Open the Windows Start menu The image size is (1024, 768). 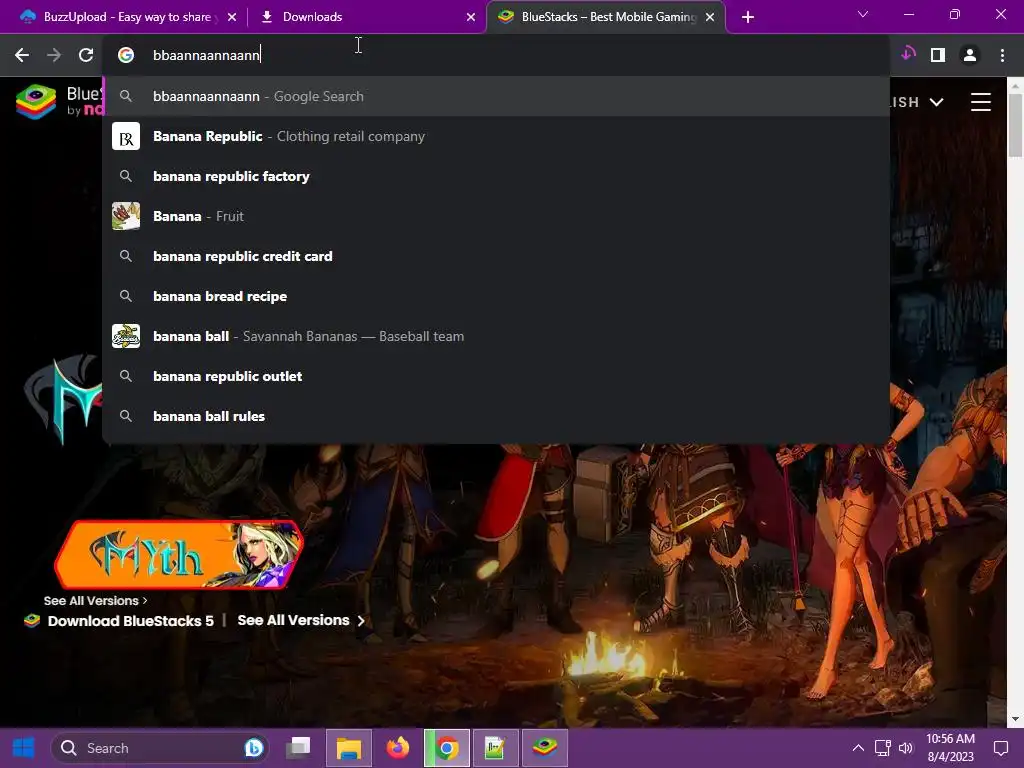pyautogui.click(x=24, y=748)
